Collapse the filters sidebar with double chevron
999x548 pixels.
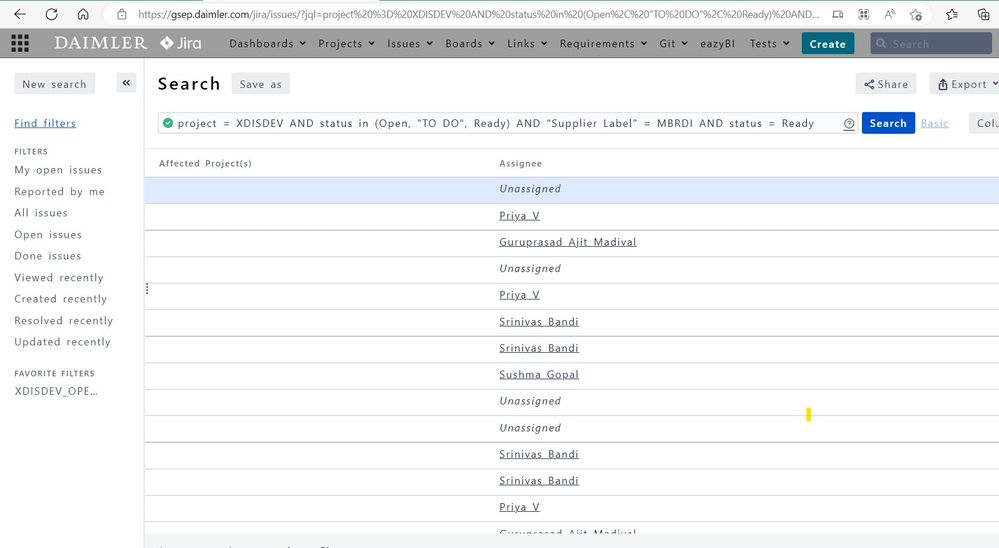[x=126, y=83]
